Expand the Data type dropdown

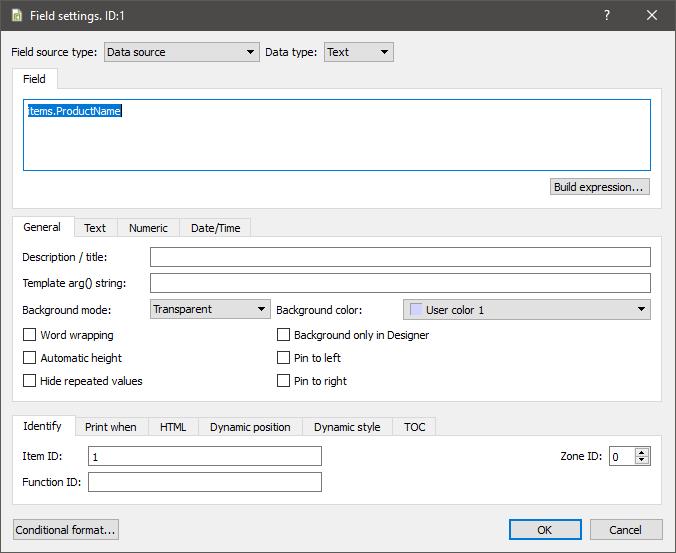(x=358, y=52)
